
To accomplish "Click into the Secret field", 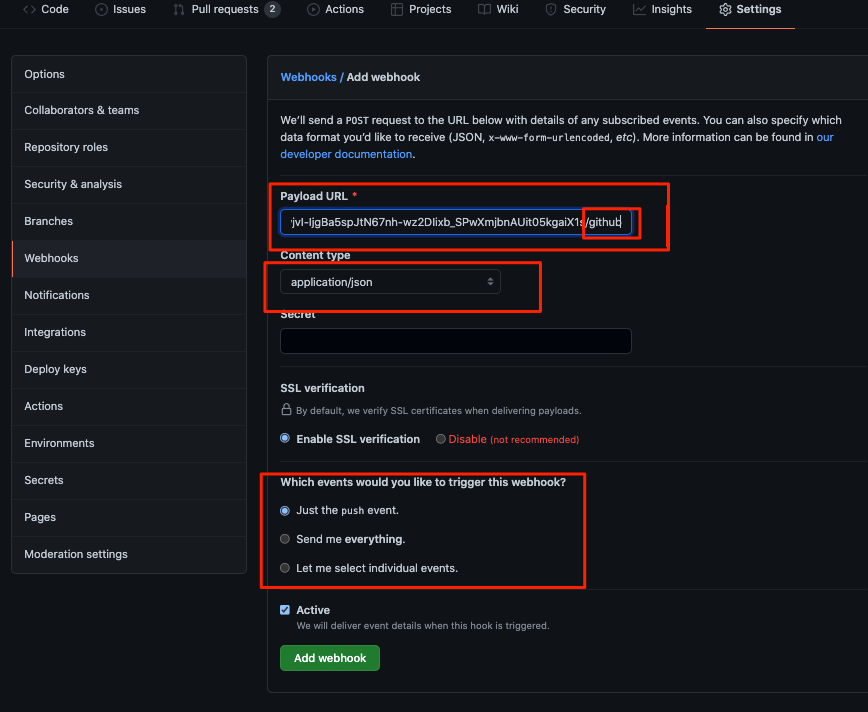I will pos(456,341).
